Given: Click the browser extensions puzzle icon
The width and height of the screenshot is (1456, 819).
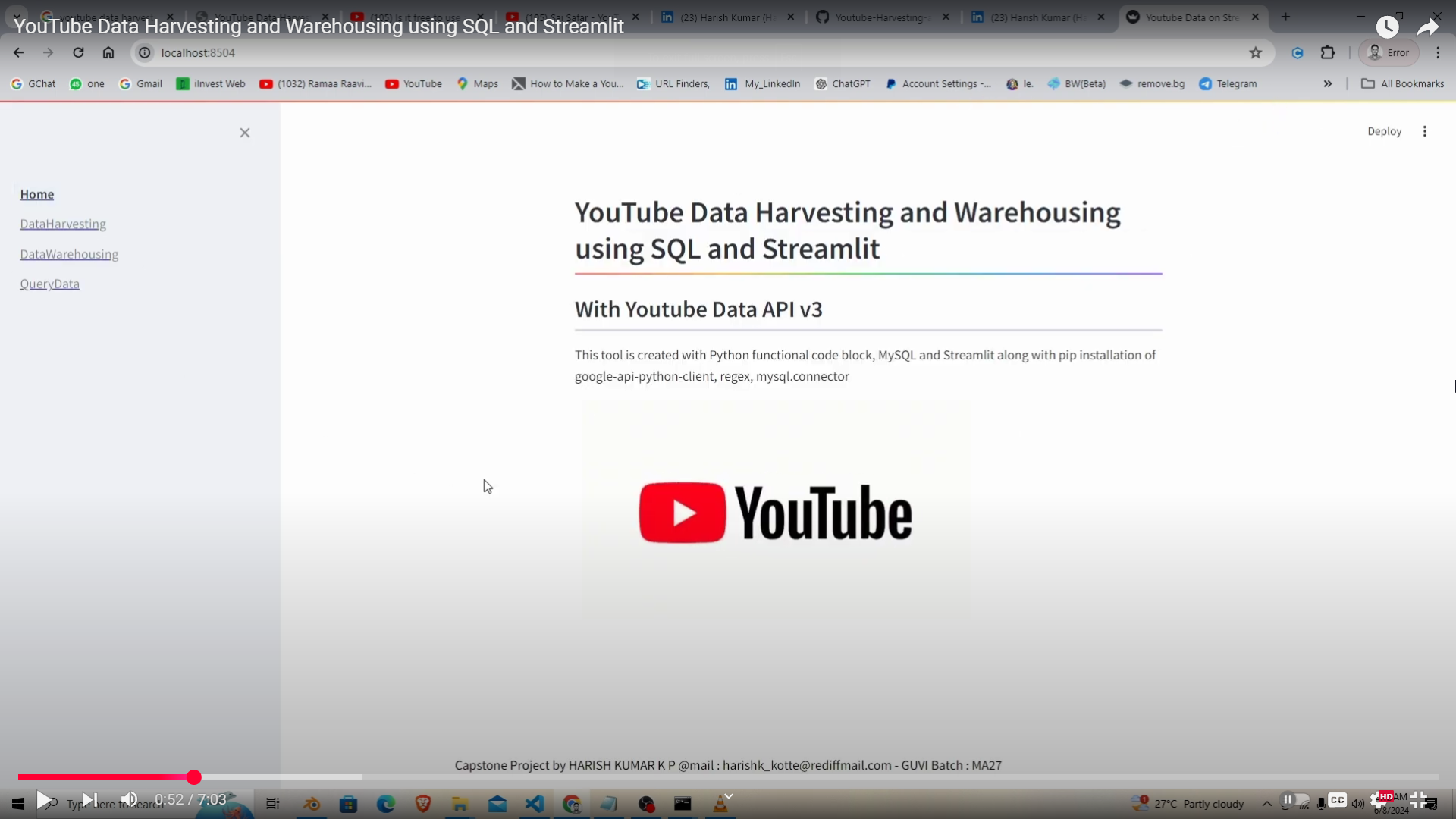Looking at the screenshot, I should click(x=1328, y=52).
